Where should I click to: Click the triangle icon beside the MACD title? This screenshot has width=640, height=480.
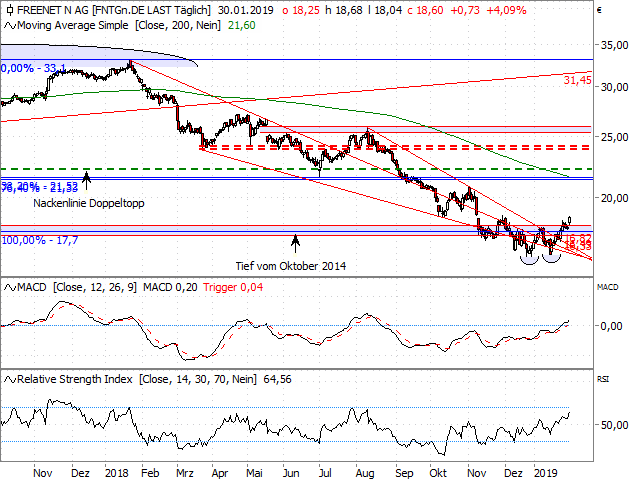(6, 288)
